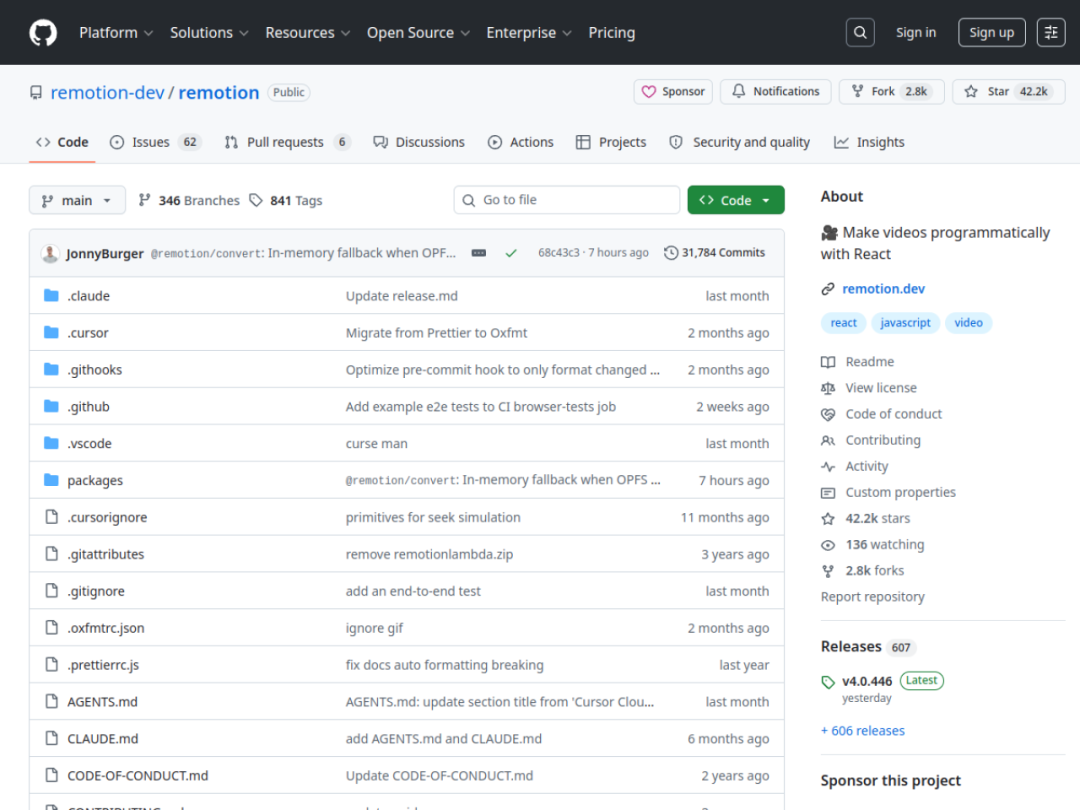The image size is (1080, 810).
Task: Click the Activity pulse icon
Action: 828,466
